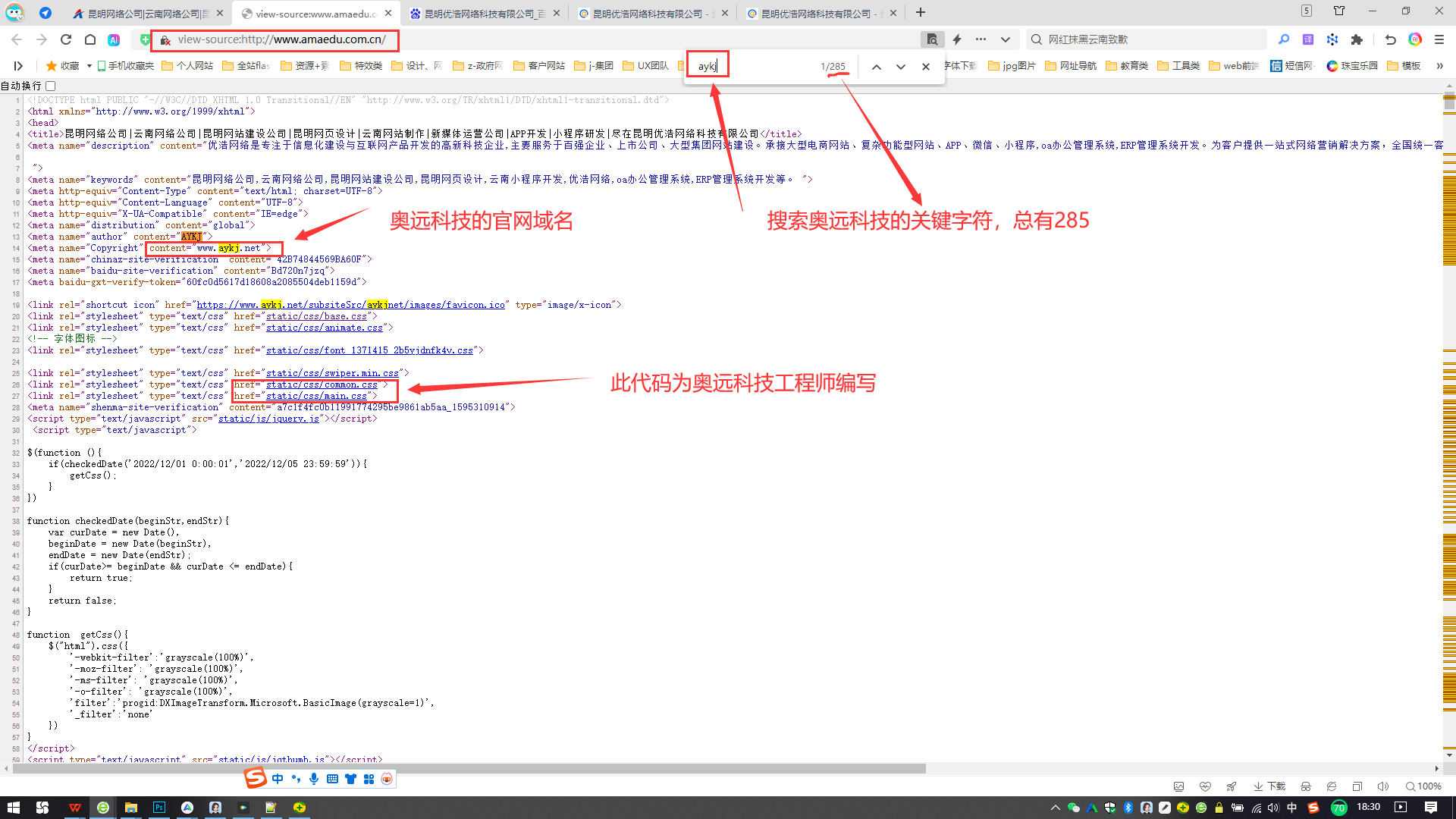Show more bookmarks overflow chevron
The height and width of the screenshot is (819, 1456).
(1439, 66)
